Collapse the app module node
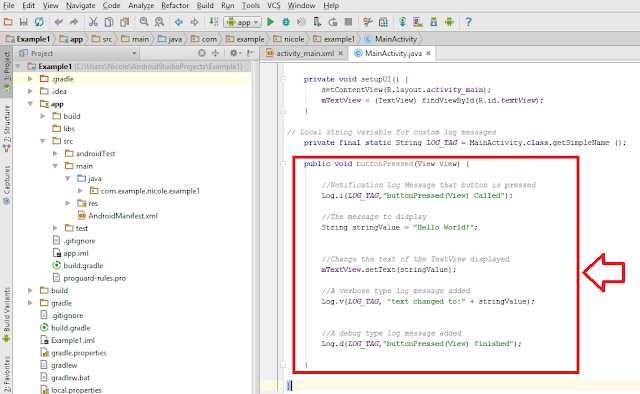 click(30, 104)
